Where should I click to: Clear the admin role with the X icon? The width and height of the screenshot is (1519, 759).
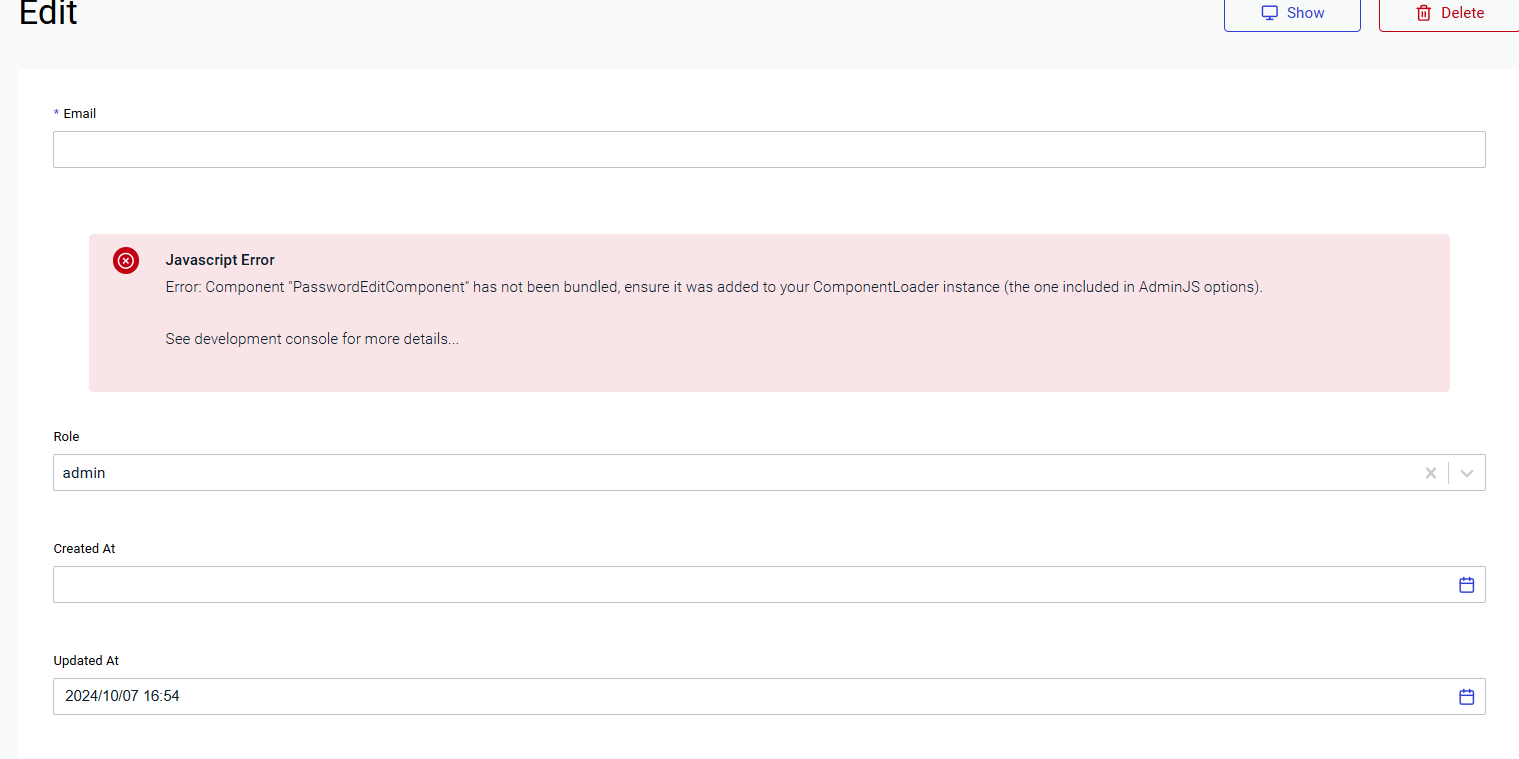tap(1431, 473)
